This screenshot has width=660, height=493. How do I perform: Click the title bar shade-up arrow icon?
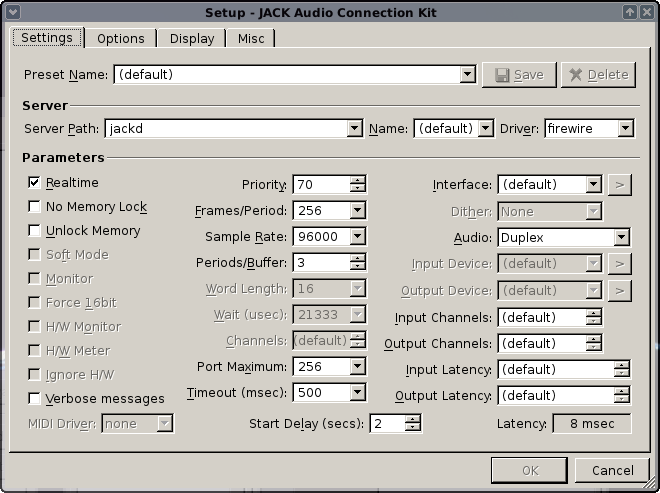(630, 12)
